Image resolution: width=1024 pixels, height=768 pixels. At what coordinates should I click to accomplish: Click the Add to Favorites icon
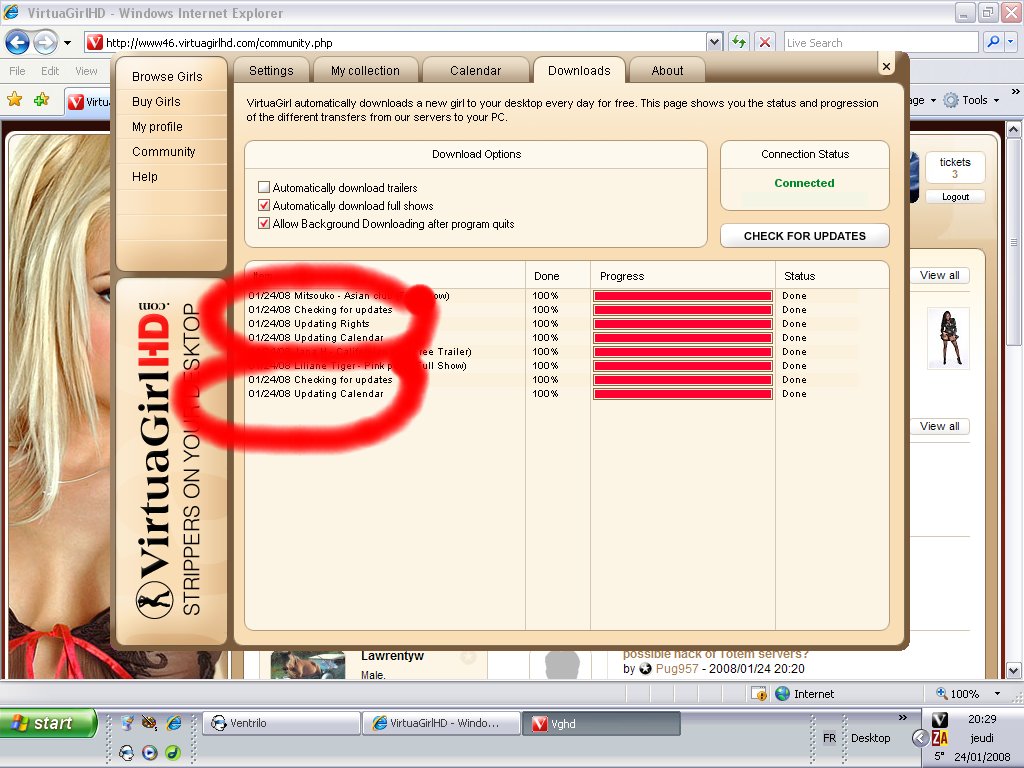[x=42, y=100]
